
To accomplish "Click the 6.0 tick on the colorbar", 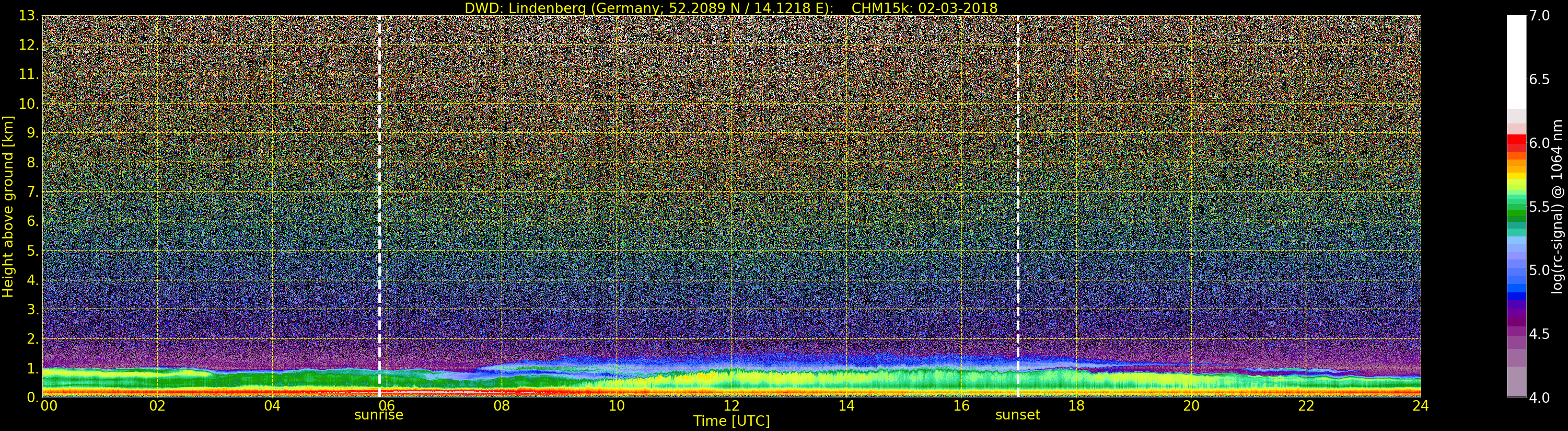I will [x=1539, y=143].
